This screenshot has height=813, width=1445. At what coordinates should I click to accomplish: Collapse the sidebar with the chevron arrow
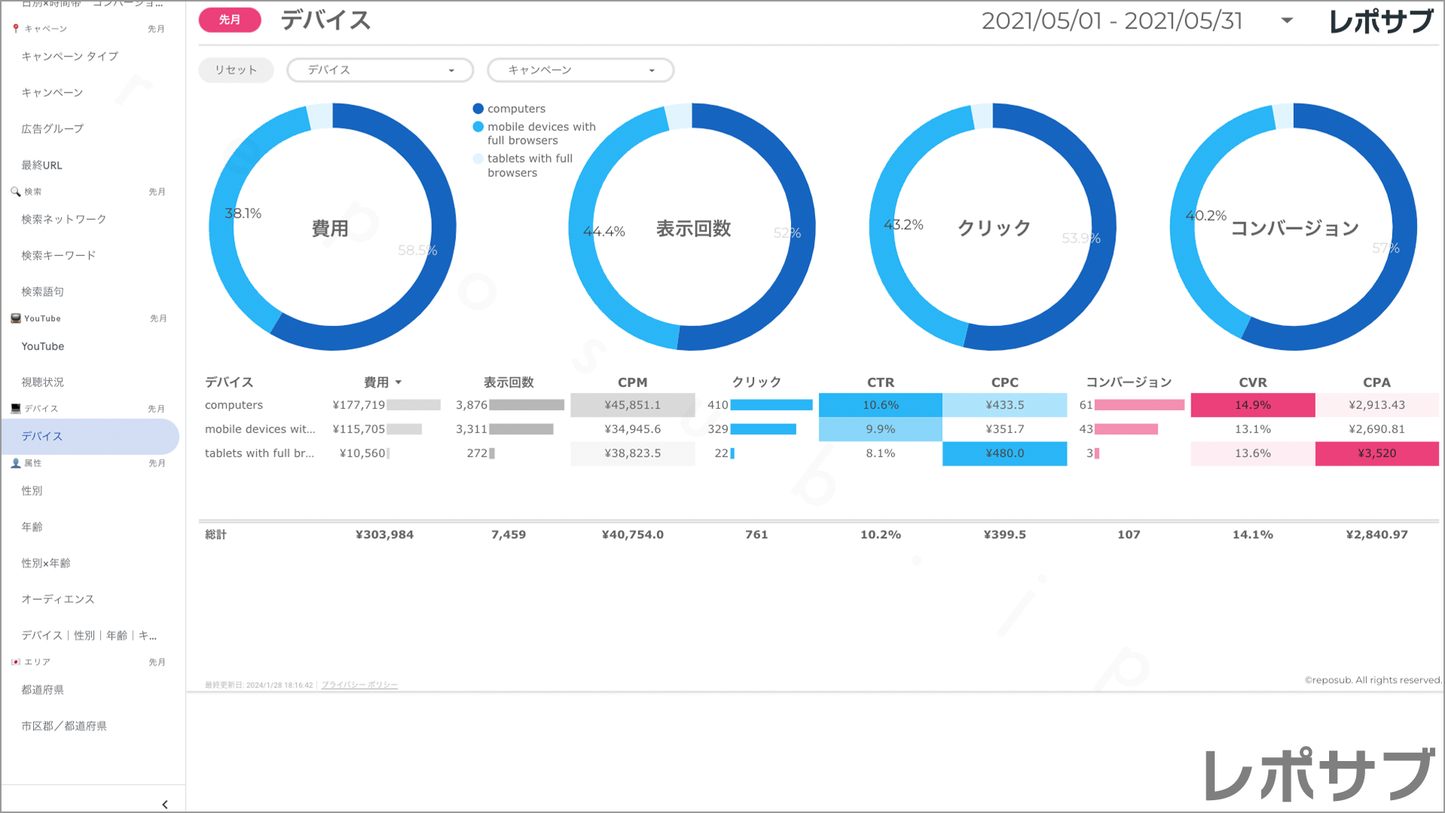click(x=165, y=804)
